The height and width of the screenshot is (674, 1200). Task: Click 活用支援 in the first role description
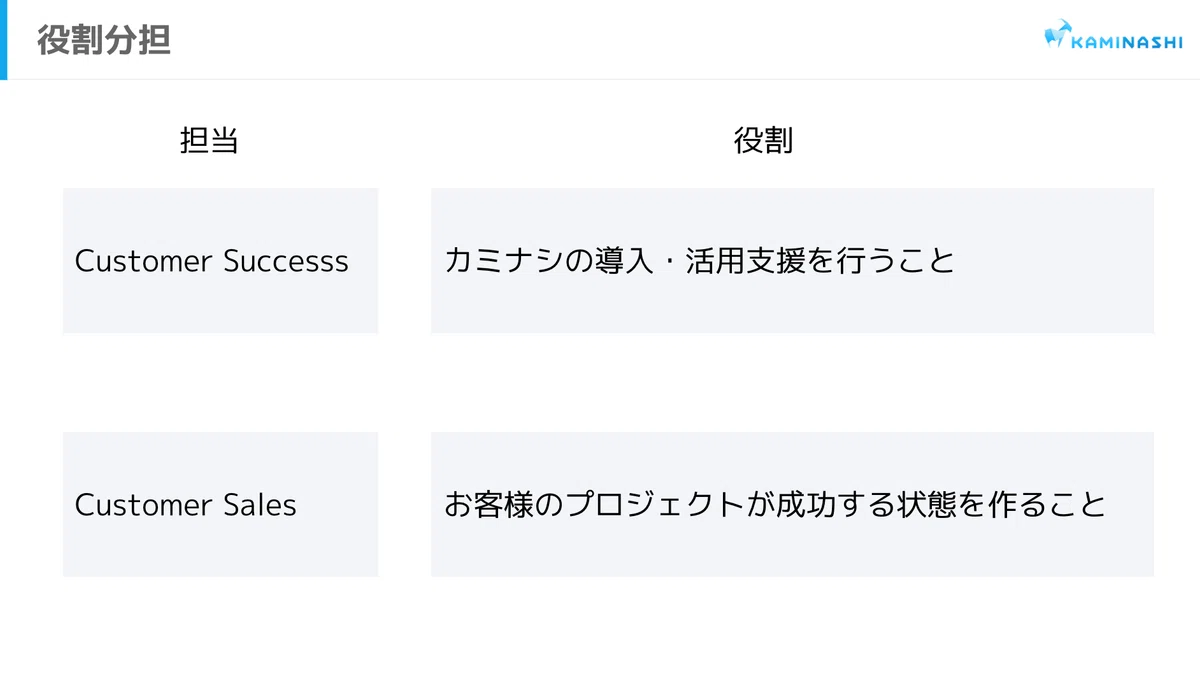(745, 261)
